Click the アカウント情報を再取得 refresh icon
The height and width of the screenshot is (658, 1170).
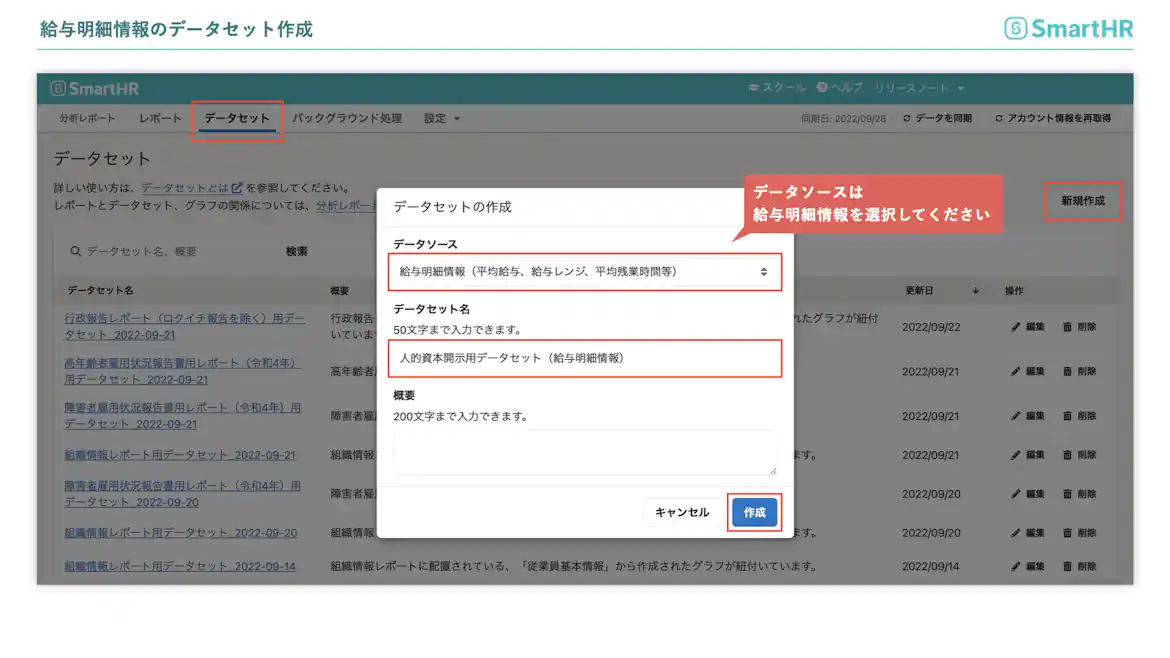(1000, 117)
